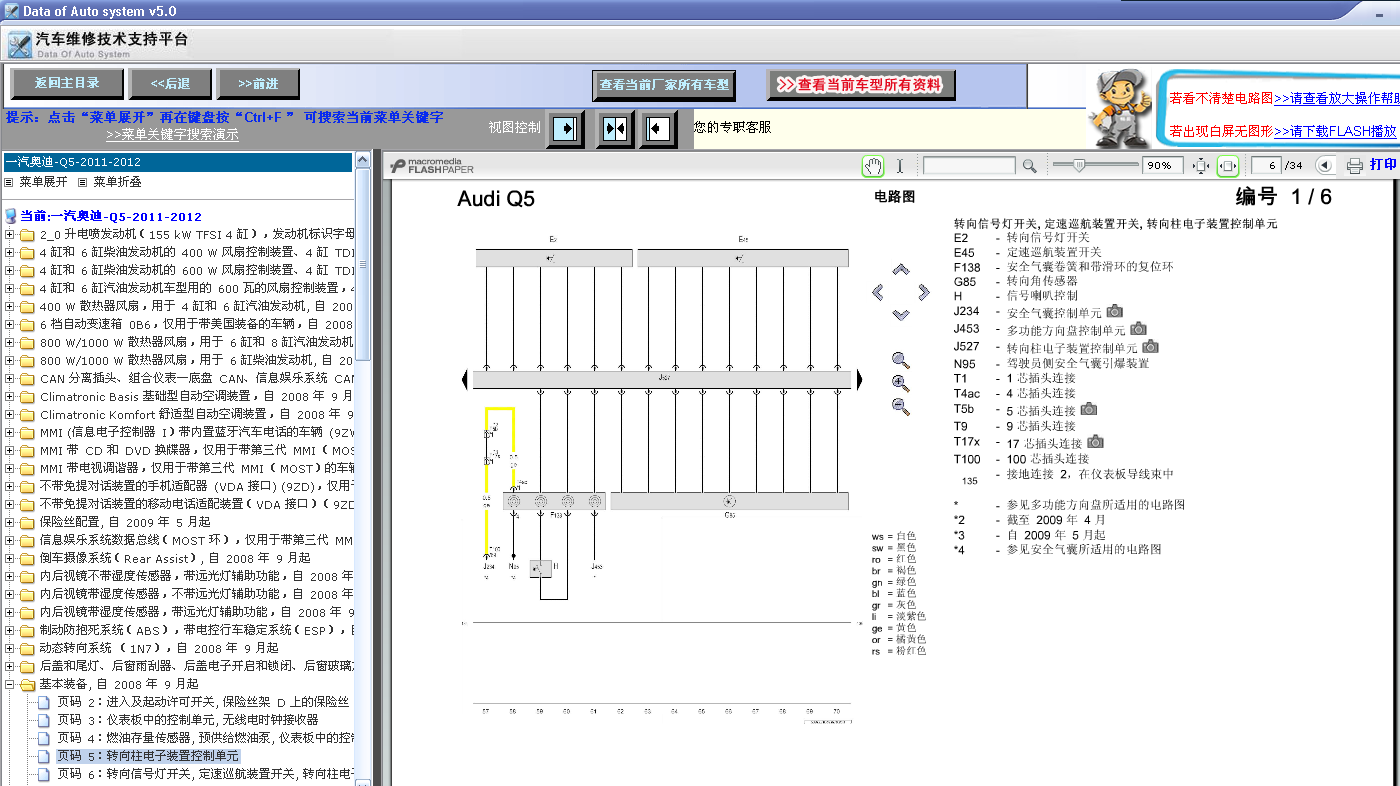Open the 请查看放大操作帮助 link
The height and width of the screenshot is (786, 1400).
[x=1336, y=98]
